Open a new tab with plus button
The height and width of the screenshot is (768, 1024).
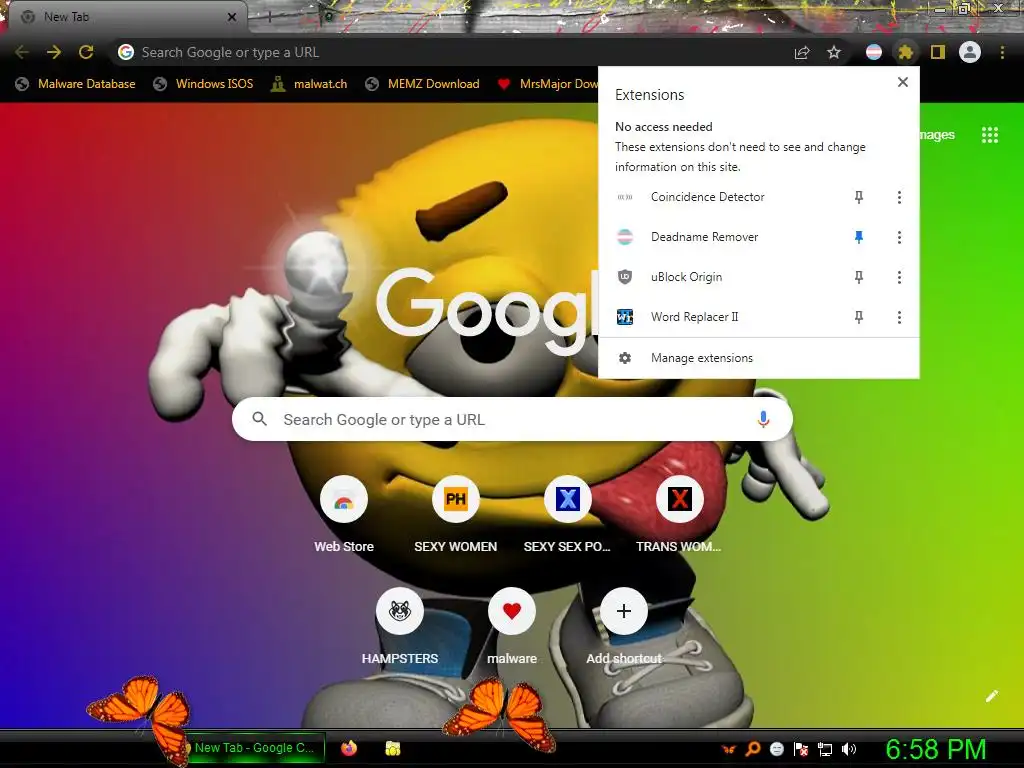270,17
